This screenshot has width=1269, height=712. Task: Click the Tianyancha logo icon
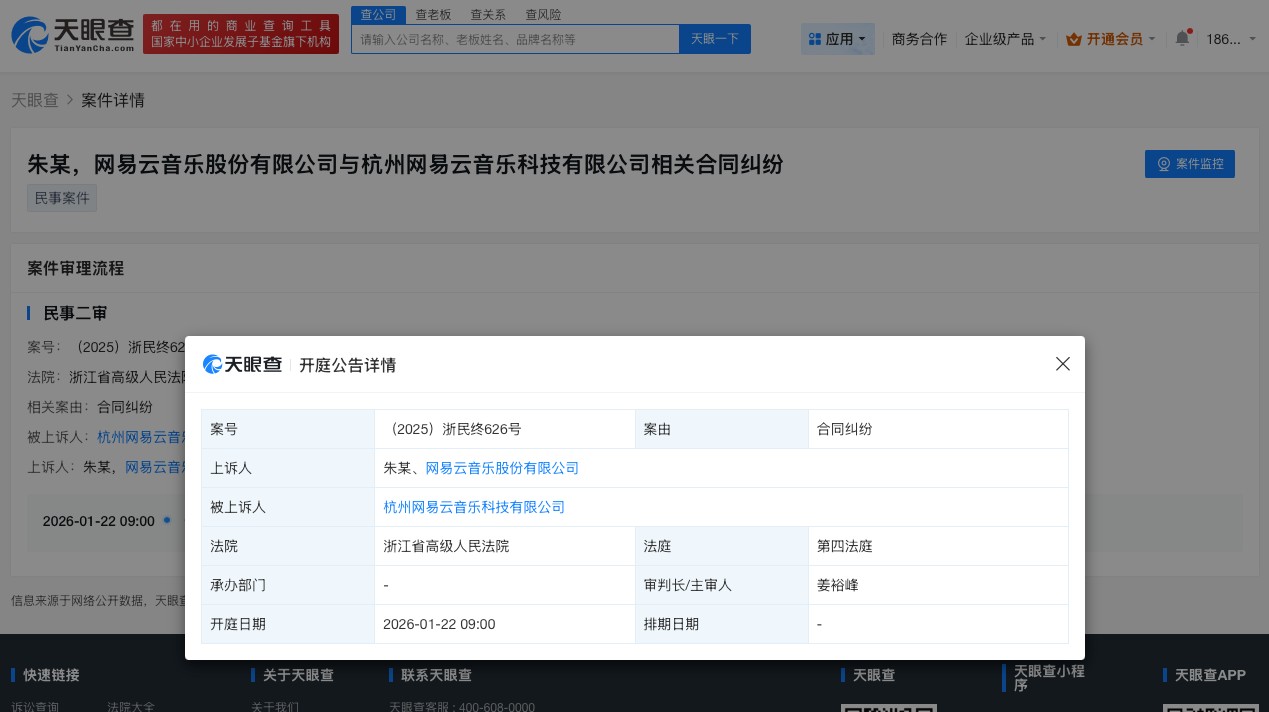click(x=30, y=35)
